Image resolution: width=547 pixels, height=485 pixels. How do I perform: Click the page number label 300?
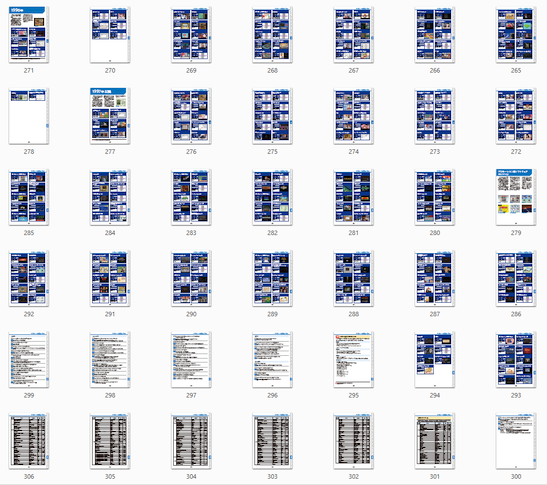[516, 477]
